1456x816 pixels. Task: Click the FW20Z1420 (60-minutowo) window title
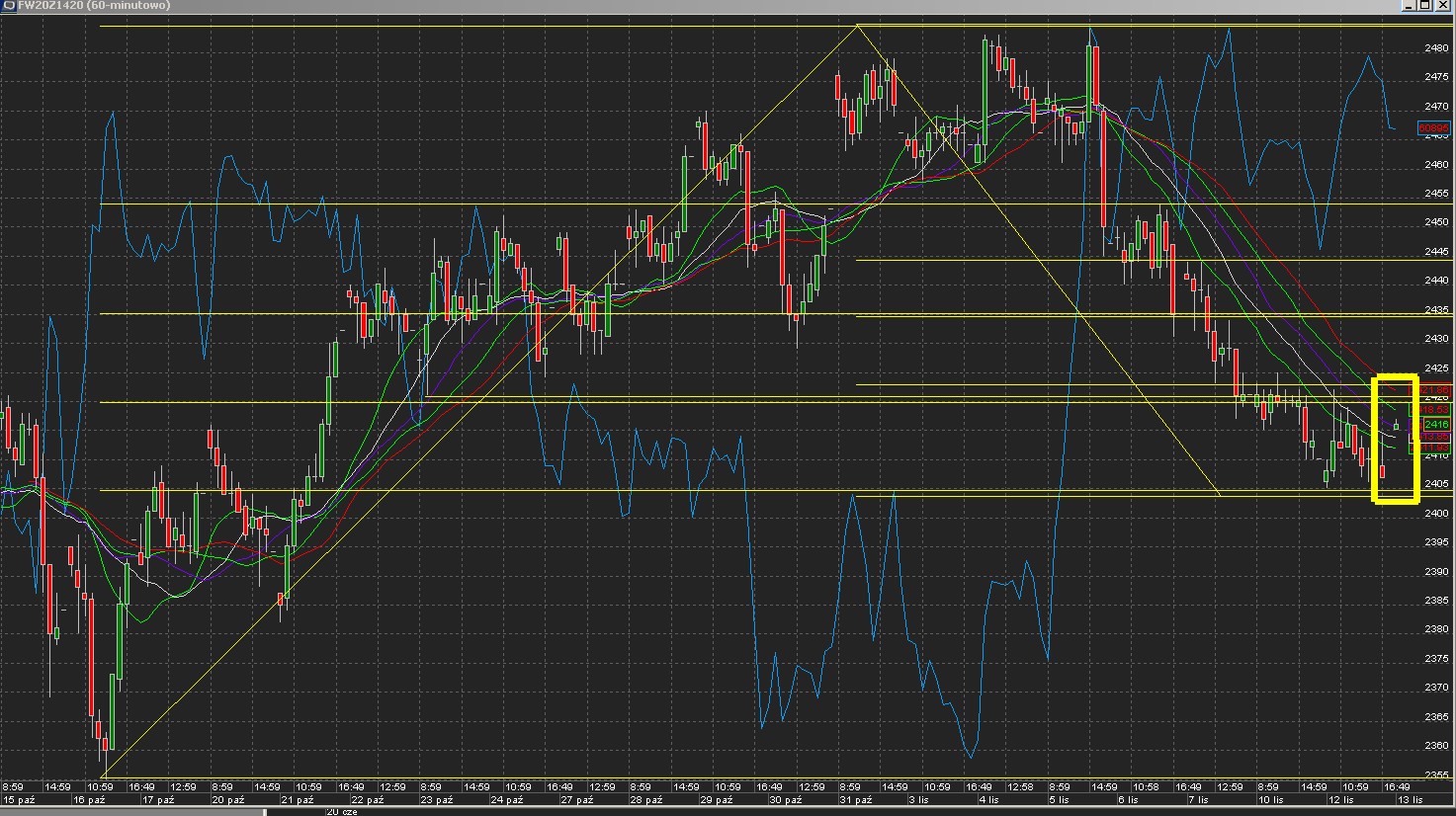[94, 5]
